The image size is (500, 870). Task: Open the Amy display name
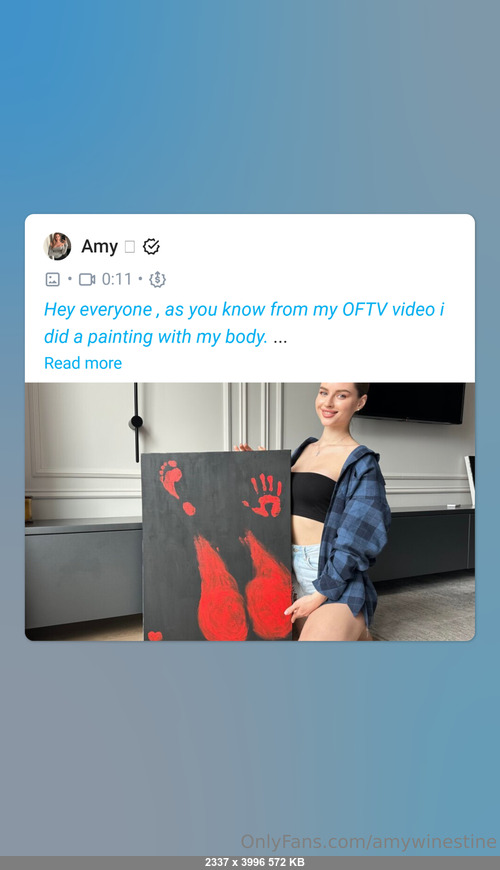(99, 246)
